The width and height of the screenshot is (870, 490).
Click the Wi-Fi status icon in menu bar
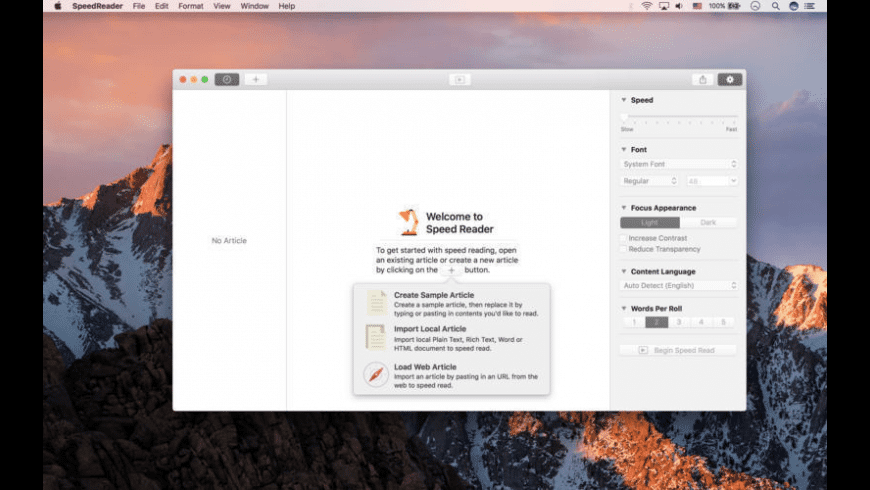coord(646,6)
